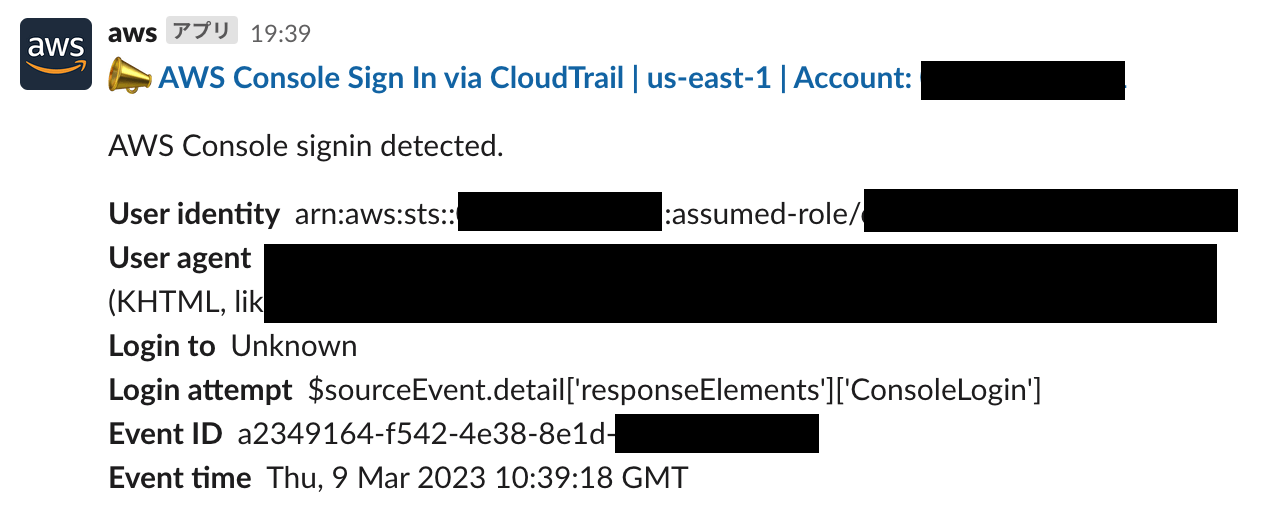Click the "AWS Console signin detected." text
This screenshot has height=512, width=1284.
[306, 147]
